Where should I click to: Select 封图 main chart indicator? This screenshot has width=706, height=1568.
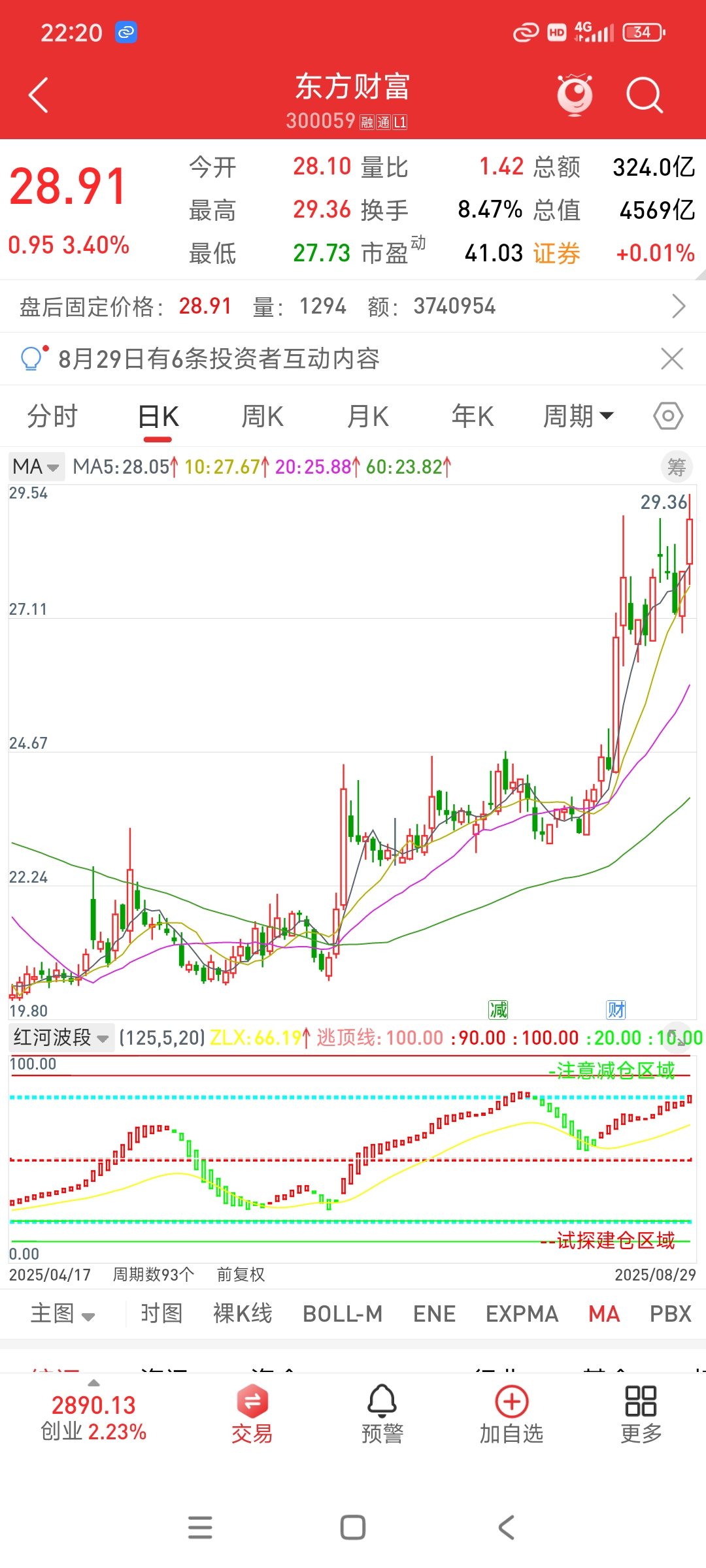pos(161,1314)
